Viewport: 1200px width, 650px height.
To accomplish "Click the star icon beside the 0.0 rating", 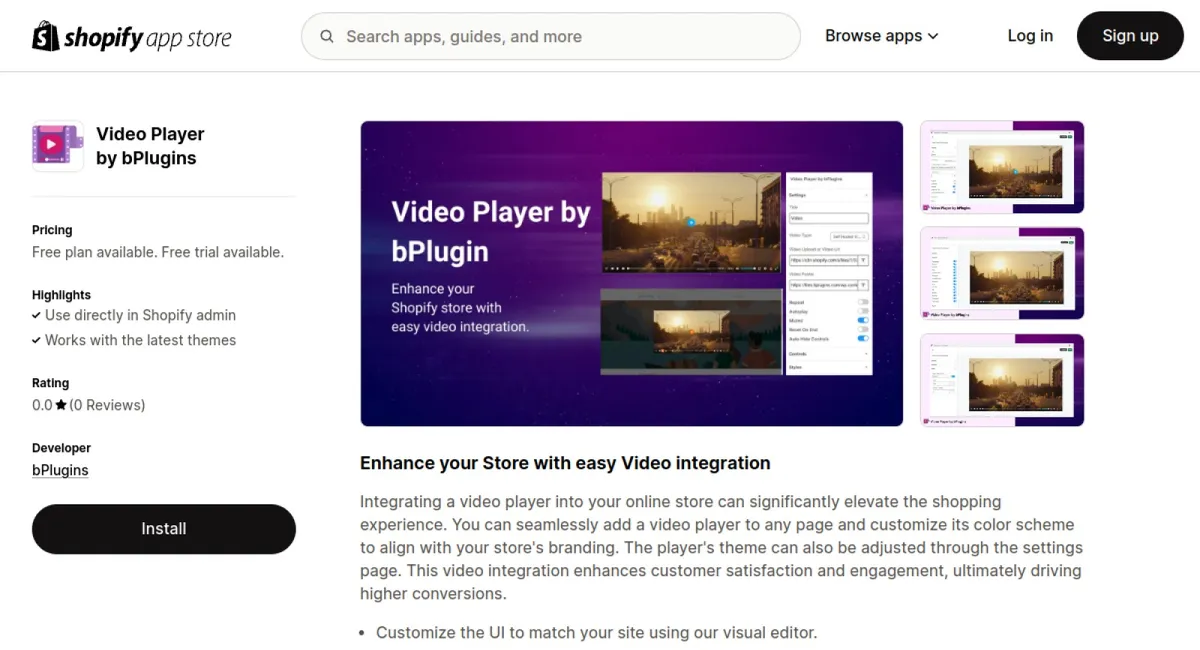I will (63, 405).
